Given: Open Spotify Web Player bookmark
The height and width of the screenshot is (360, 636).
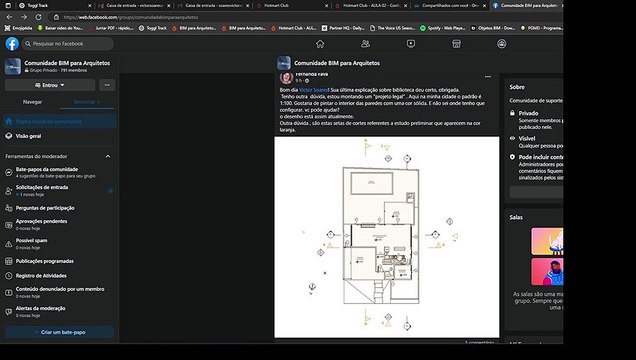Looking at the screenshot, I should [x=443, y=28].
